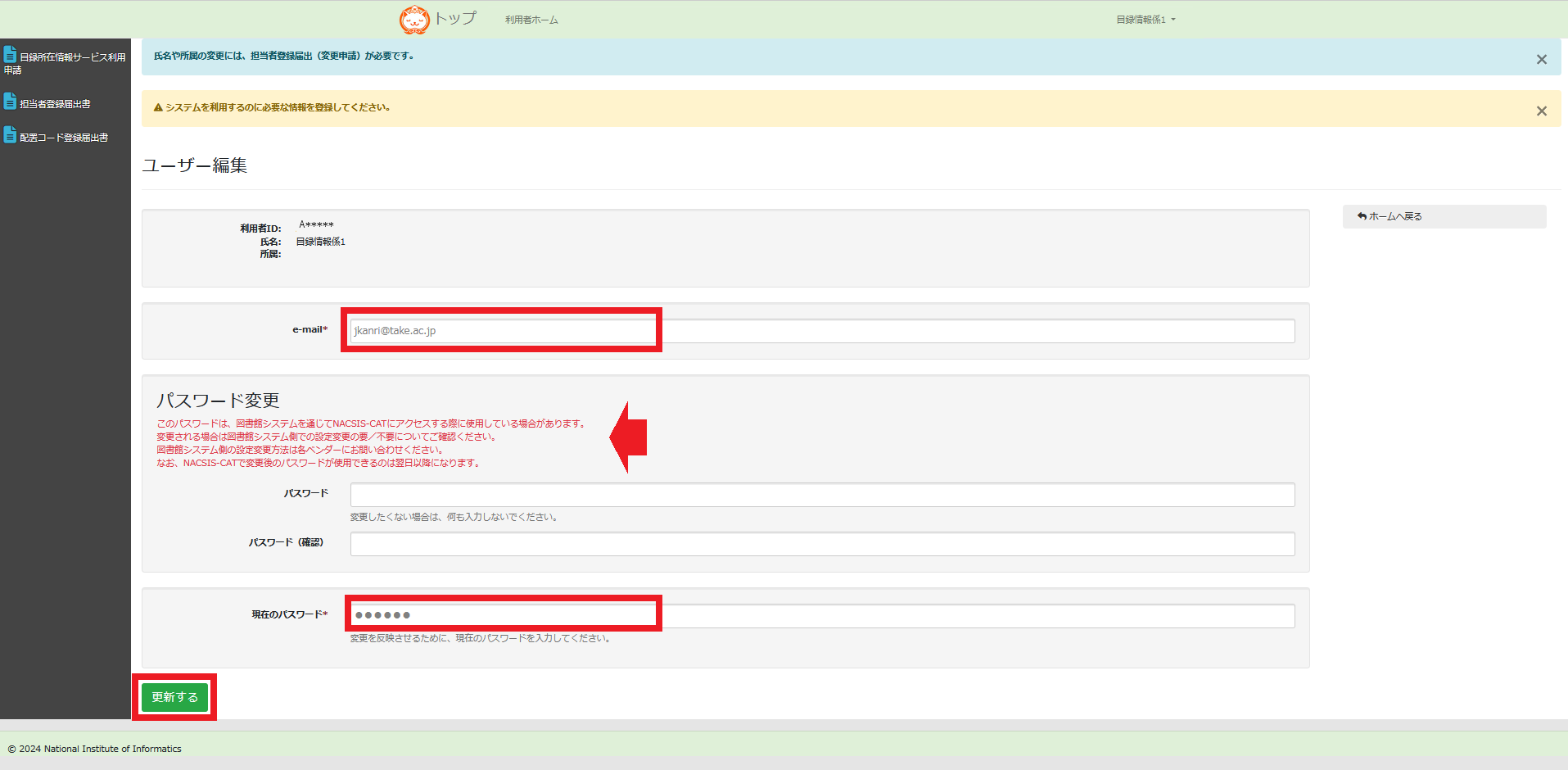Click document icon beside 担当者登録届出書
Image resolution: width=1568 pixels, height=770 pixels.
(10, 101)
